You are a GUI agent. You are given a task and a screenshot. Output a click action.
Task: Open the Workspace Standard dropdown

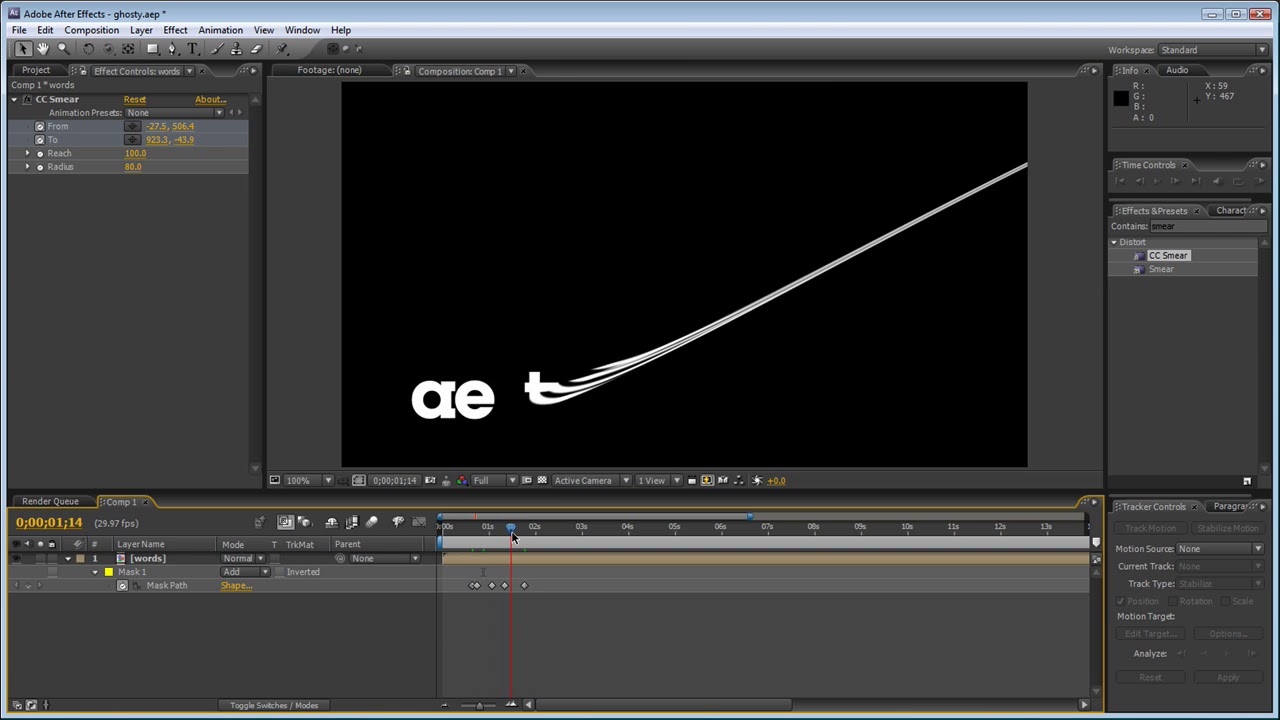coord(1214,50)
